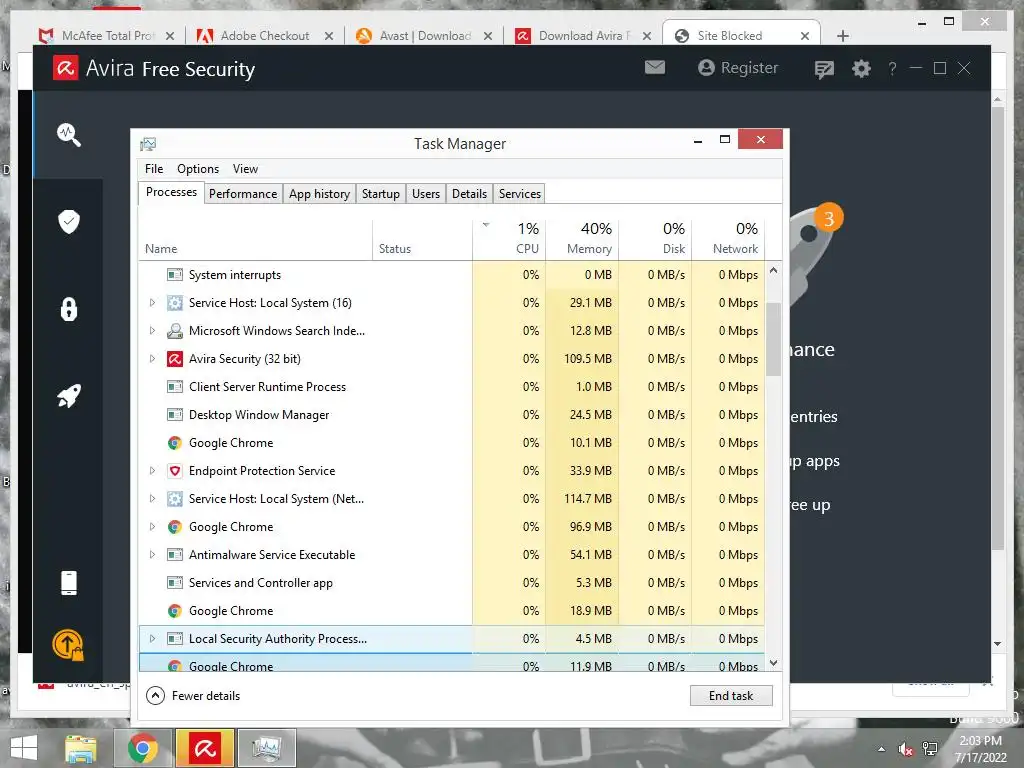Click the process list scroll down arrow

(774, 663)
